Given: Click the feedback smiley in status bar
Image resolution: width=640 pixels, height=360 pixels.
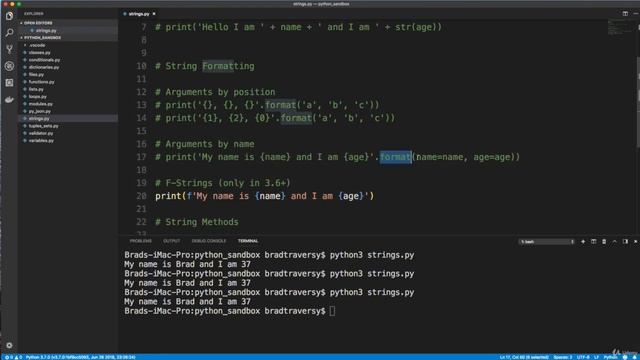Looking at the screenshot, I should click(x=625, y=357).
